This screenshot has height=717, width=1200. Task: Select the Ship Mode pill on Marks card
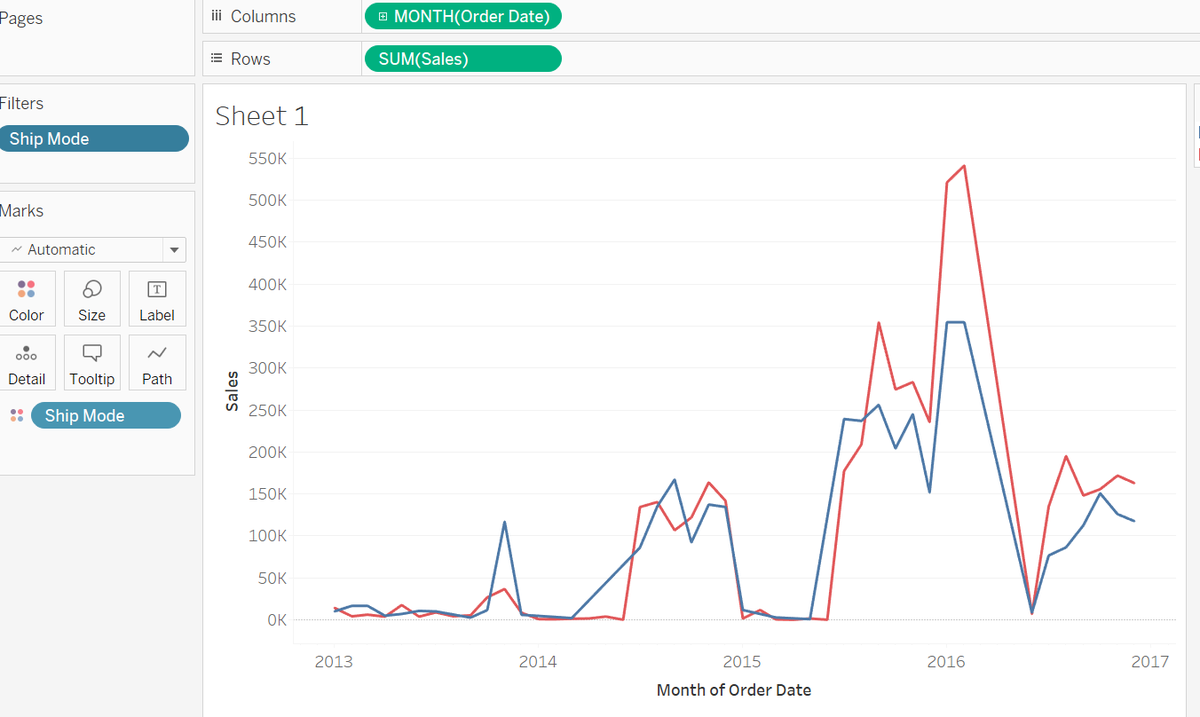(106, 416)
